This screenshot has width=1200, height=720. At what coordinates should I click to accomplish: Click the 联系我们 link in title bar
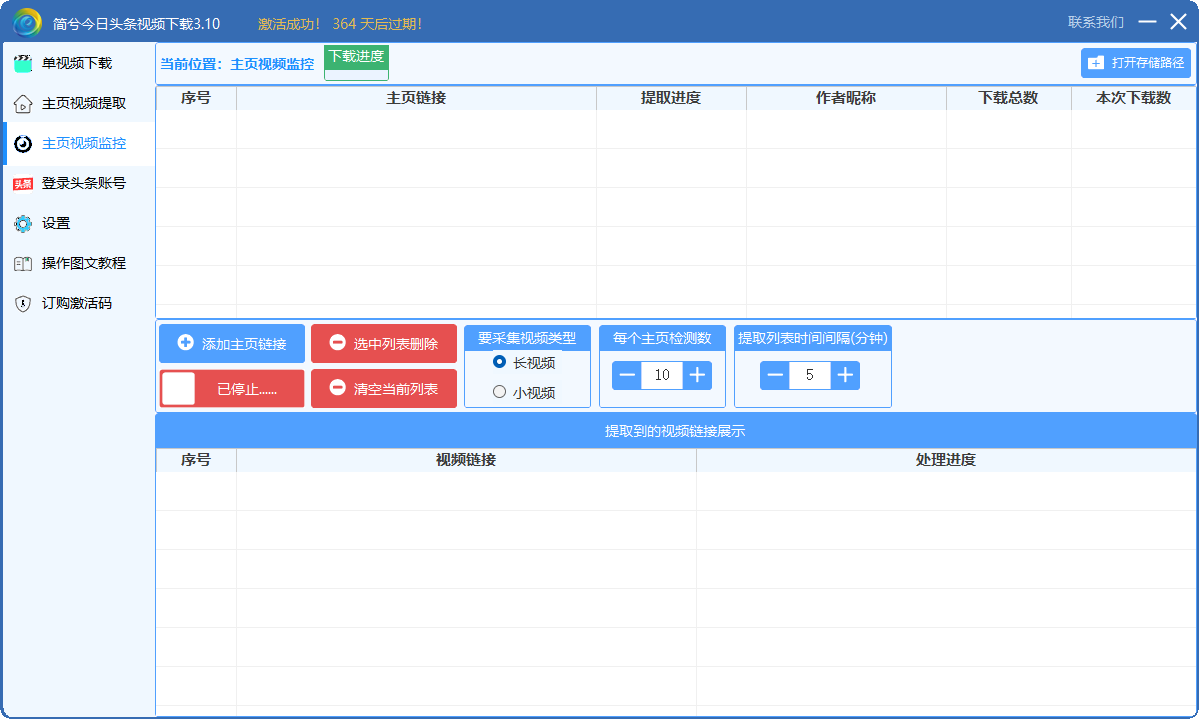[x=1095, y=22]
